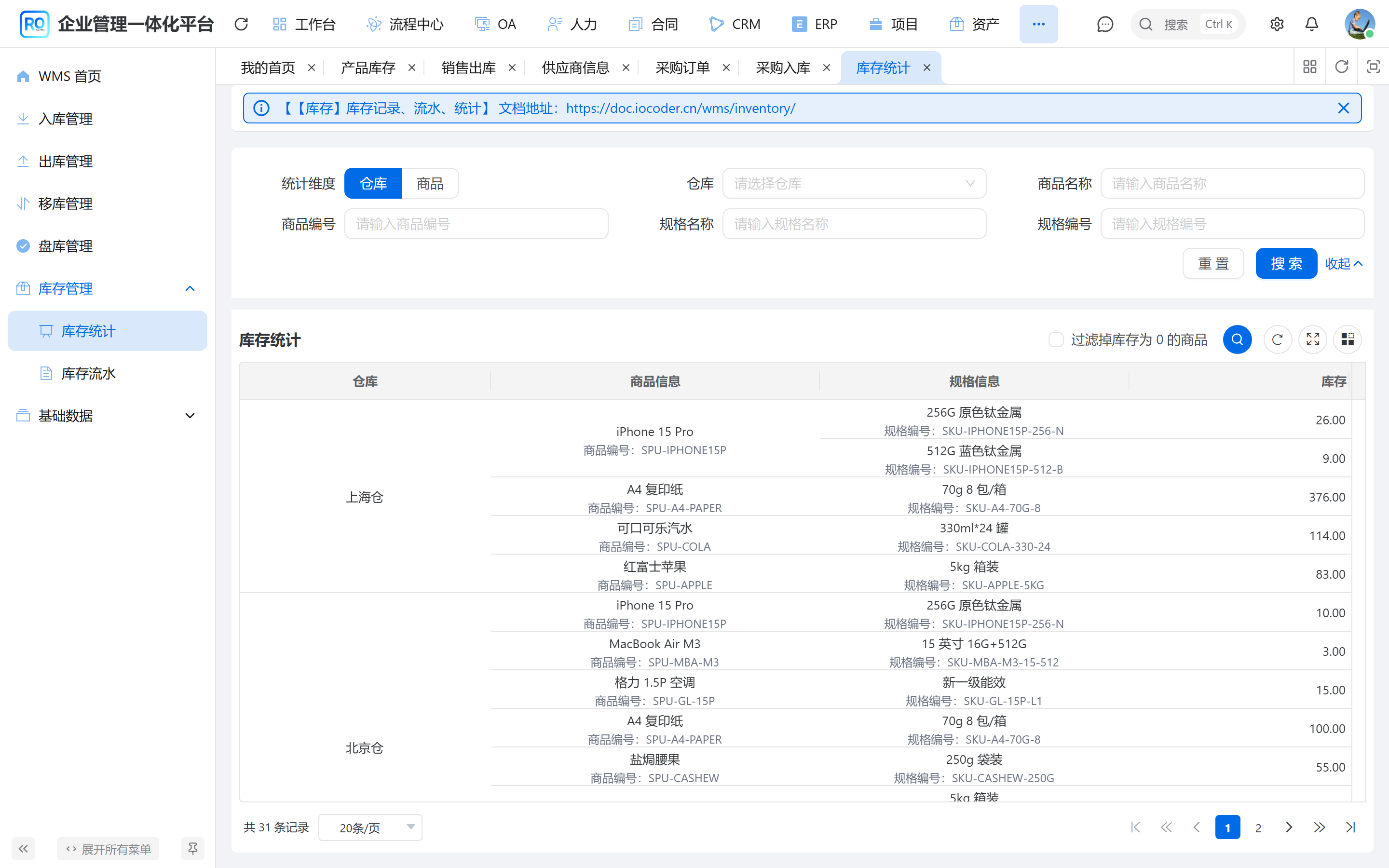Go to the last page icon

click(x=1350, y=827)
